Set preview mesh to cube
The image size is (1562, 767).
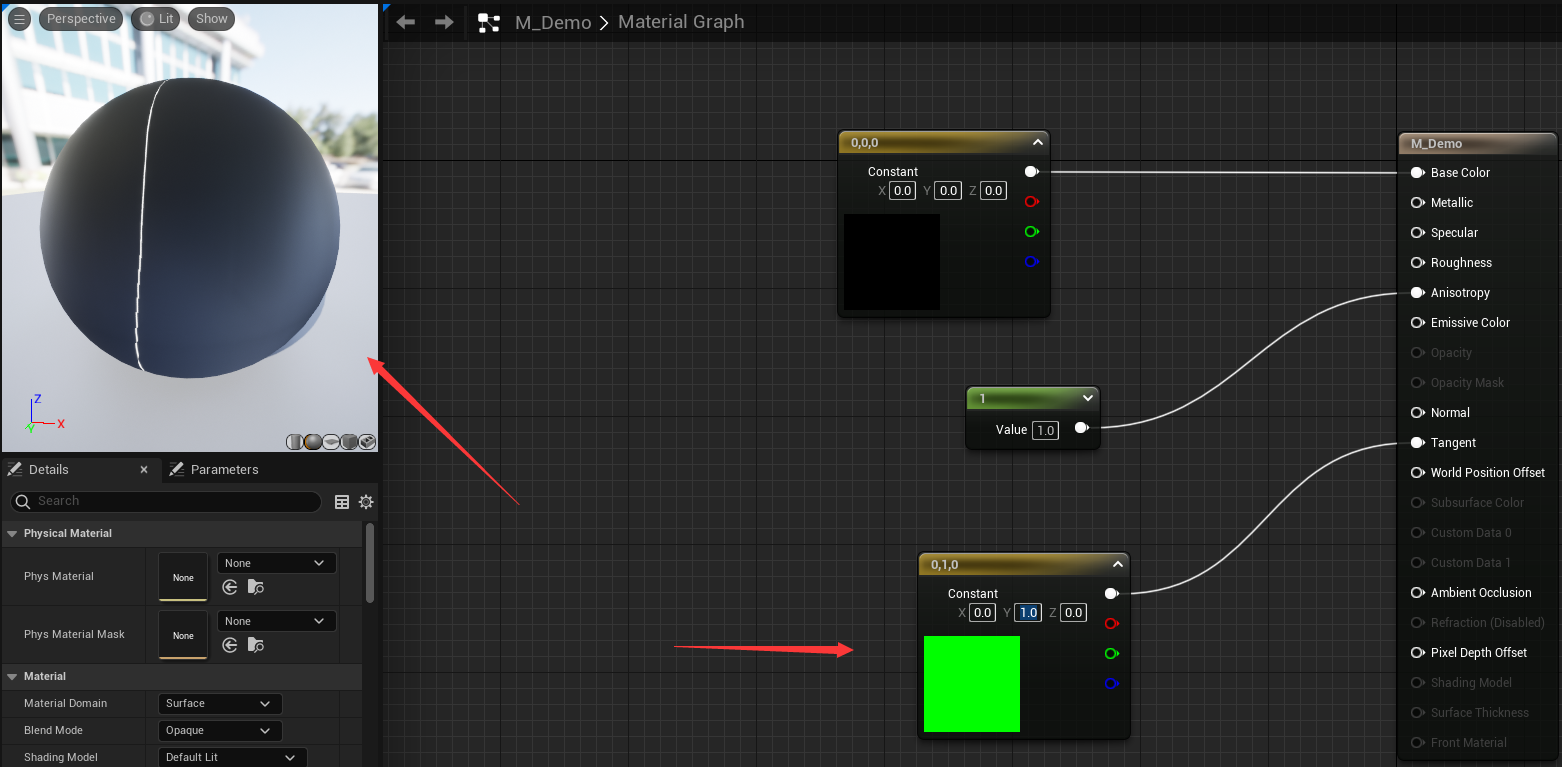(x=349, y=442)
